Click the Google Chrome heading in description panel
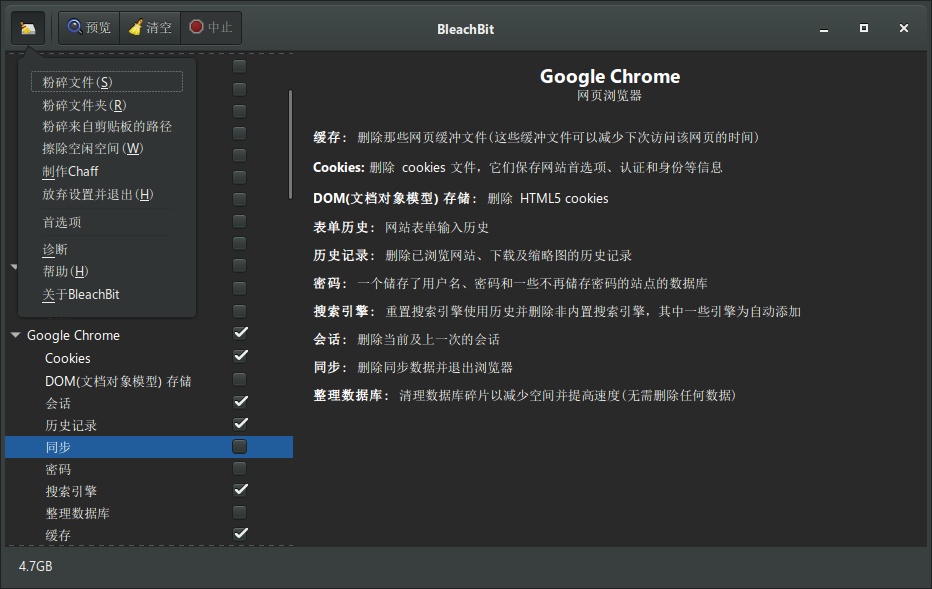932x589 pixels. [610, 76]
